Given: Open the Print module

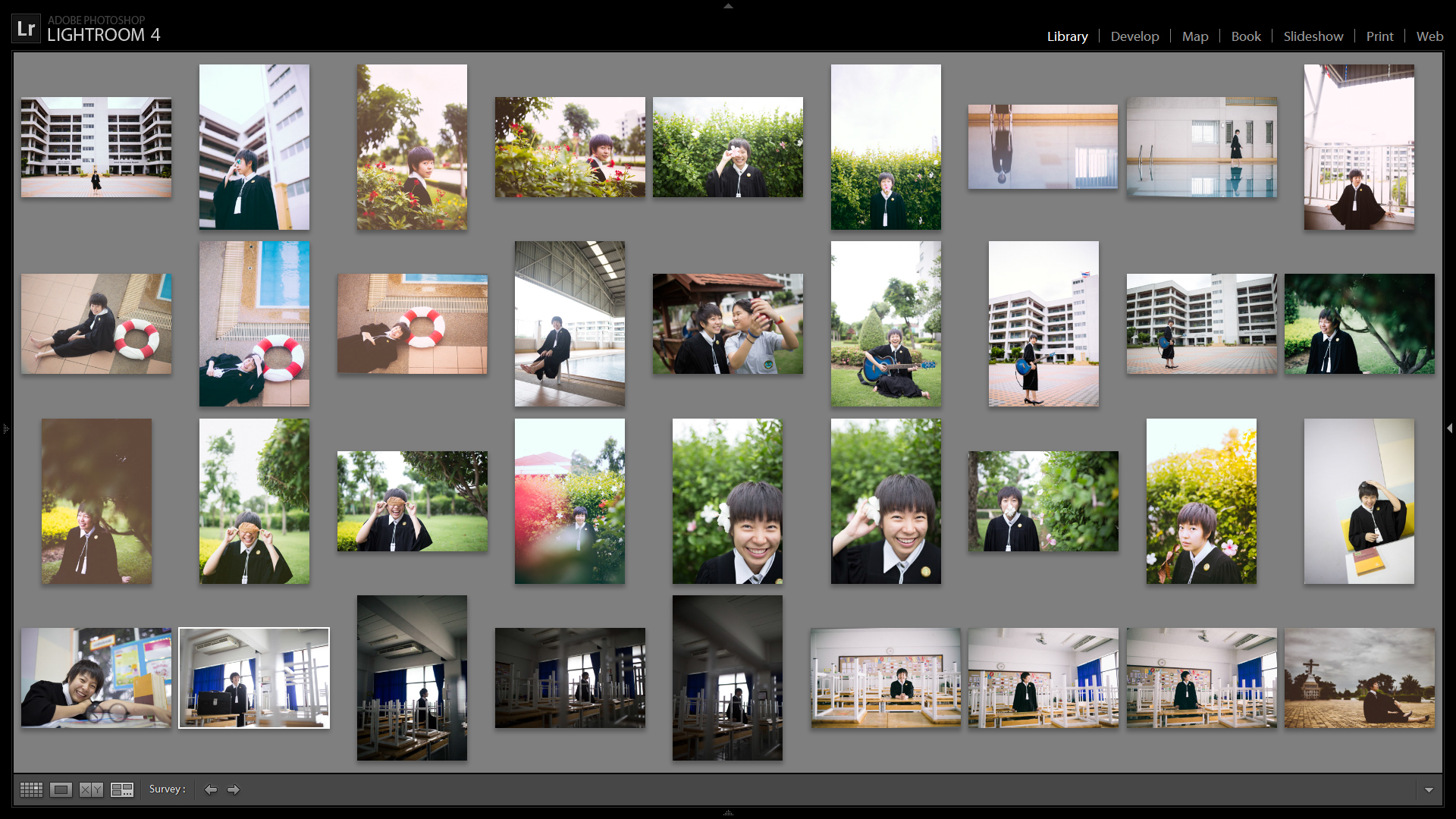Looking at the screenshot, I should click(1379, 36).
